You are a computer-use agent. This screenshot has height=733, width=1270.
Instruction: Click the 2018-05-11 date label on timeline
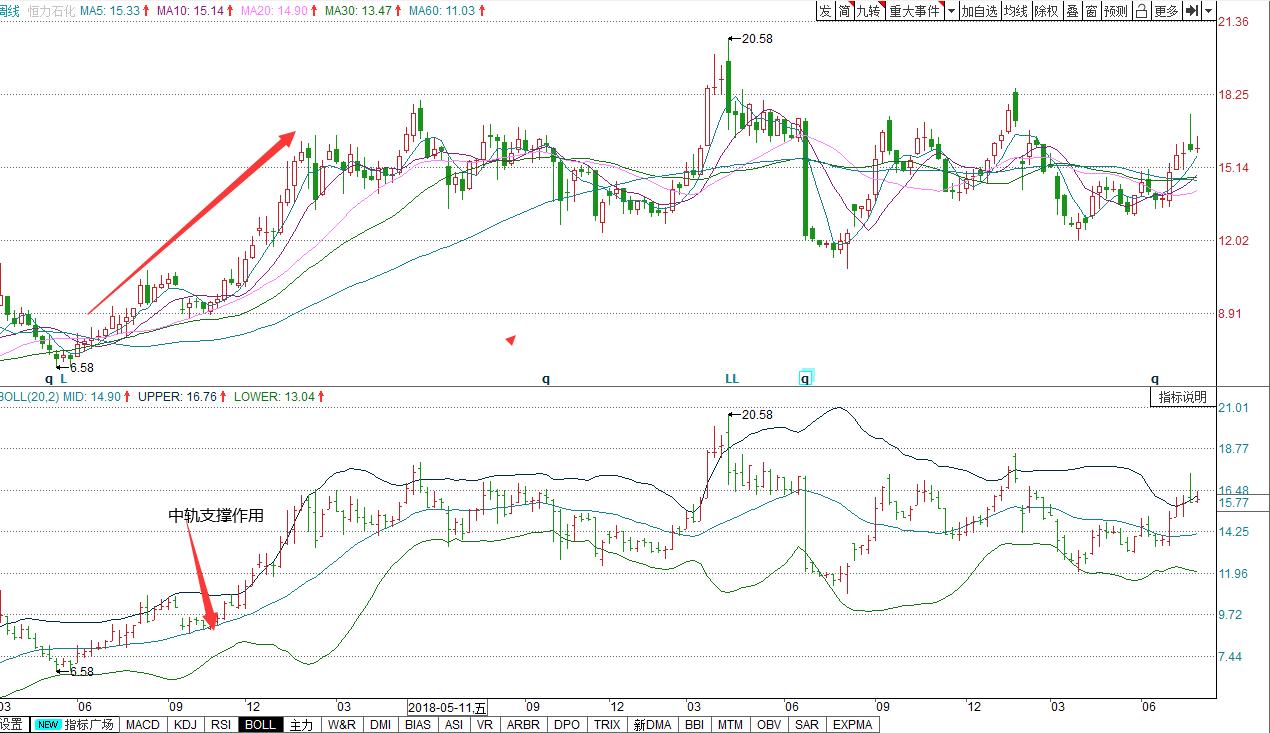click(x=448, y=707)
